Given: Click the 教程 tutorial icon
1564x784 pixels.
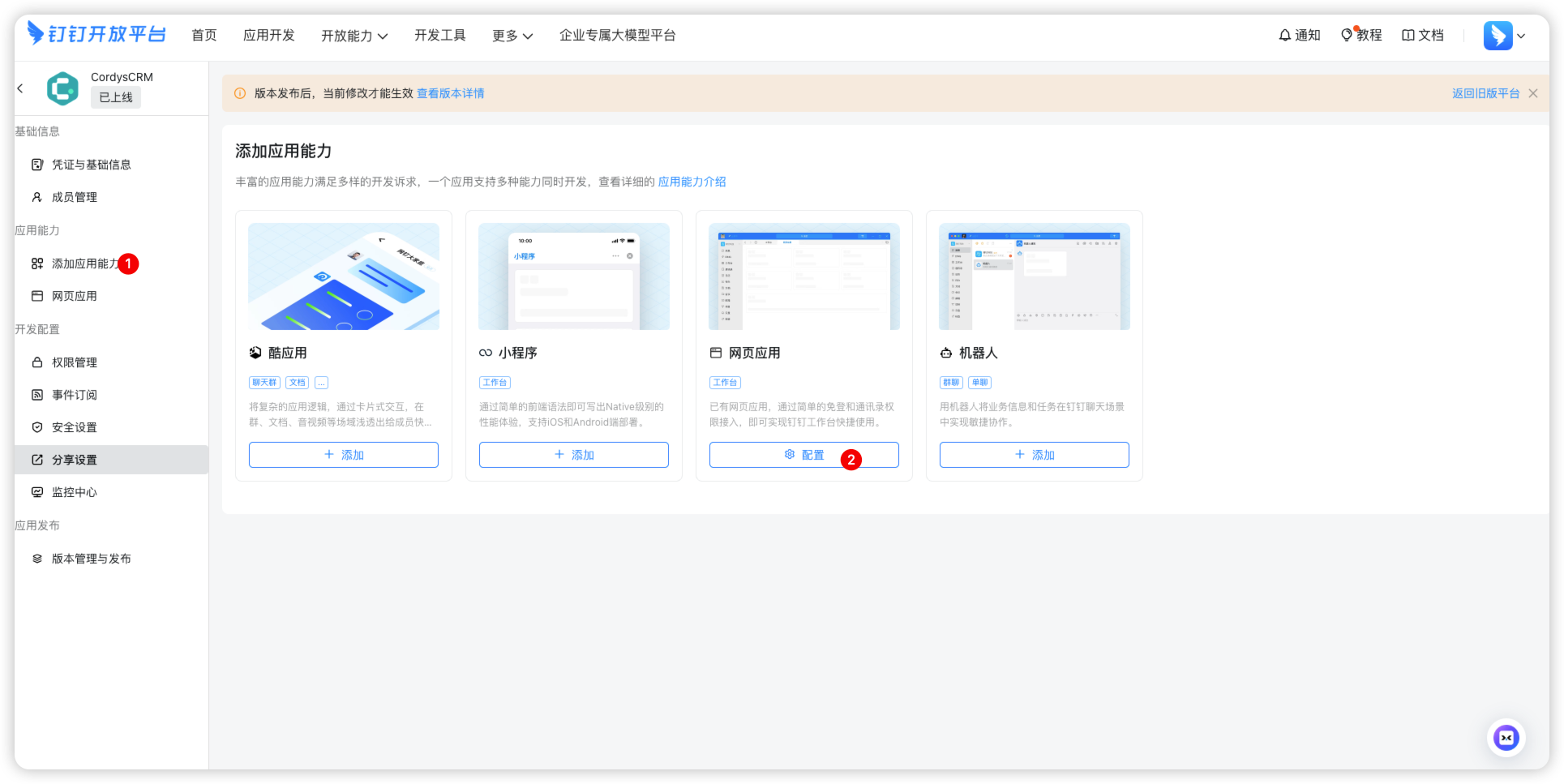Looking at the screenshot, I should tap(1361, 35).
